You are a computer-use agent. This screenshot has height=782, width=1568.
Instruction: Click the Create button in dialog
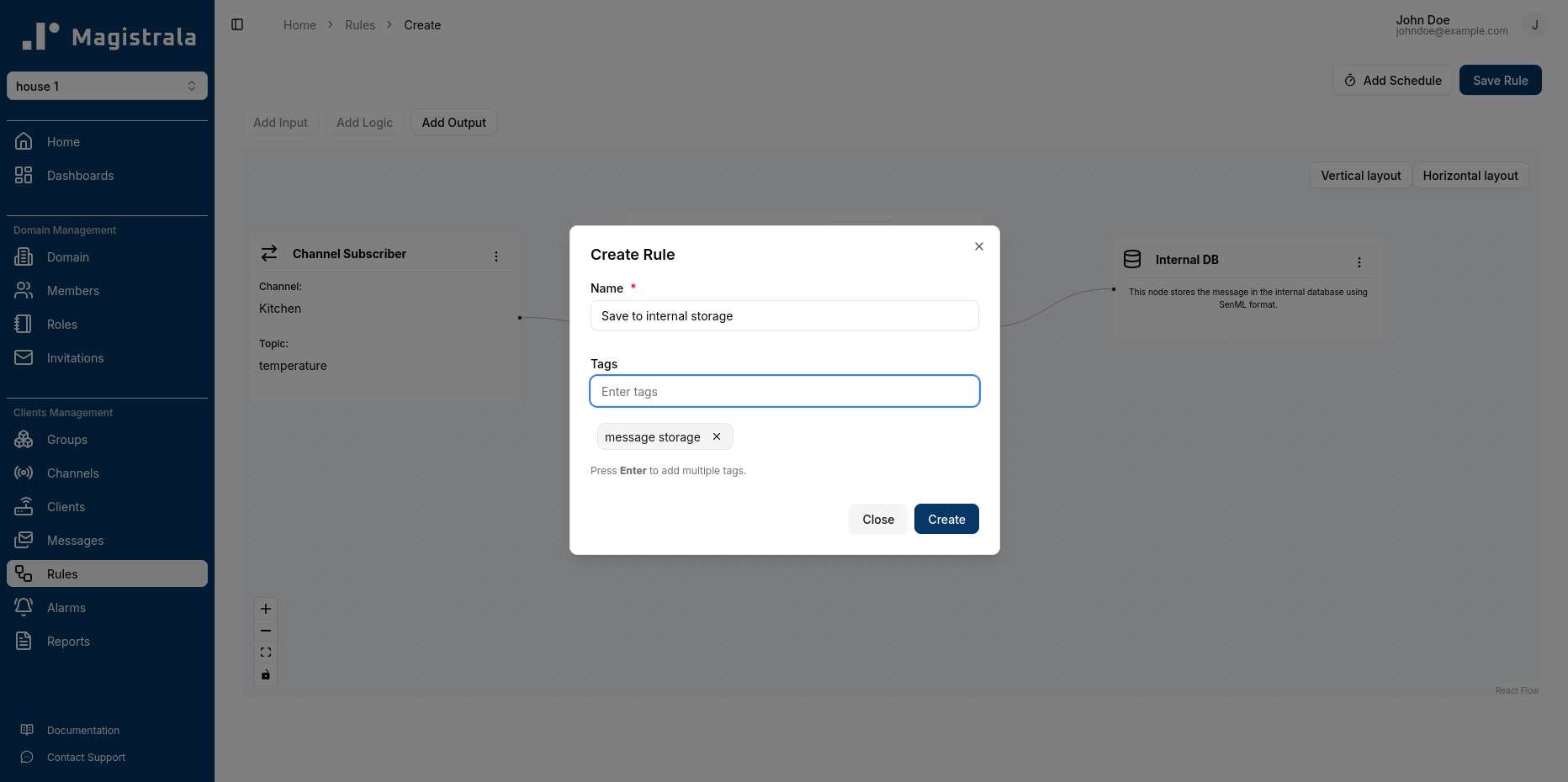pos(946,520)
